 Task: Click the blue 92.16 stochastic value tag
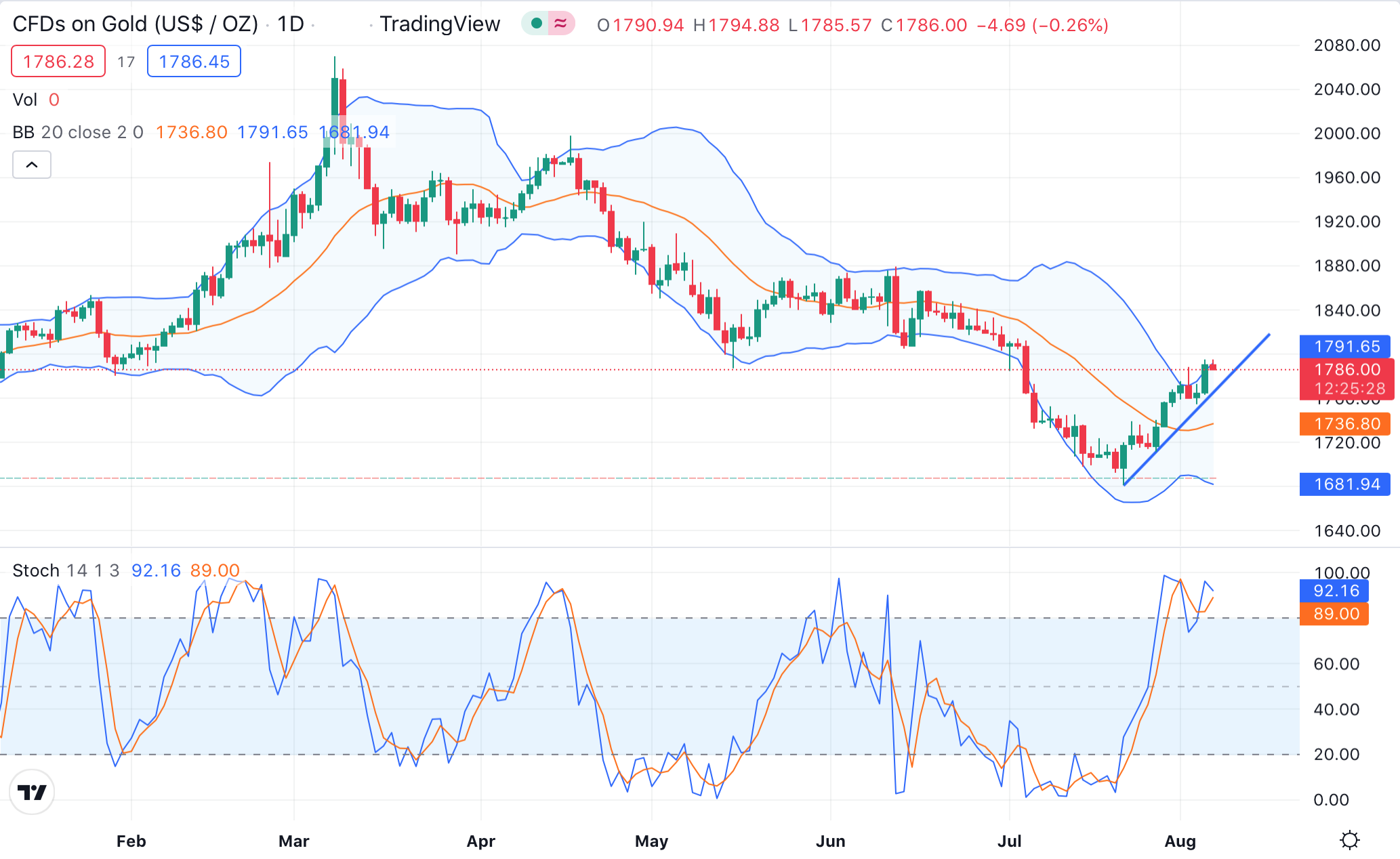pos(1334,591)
